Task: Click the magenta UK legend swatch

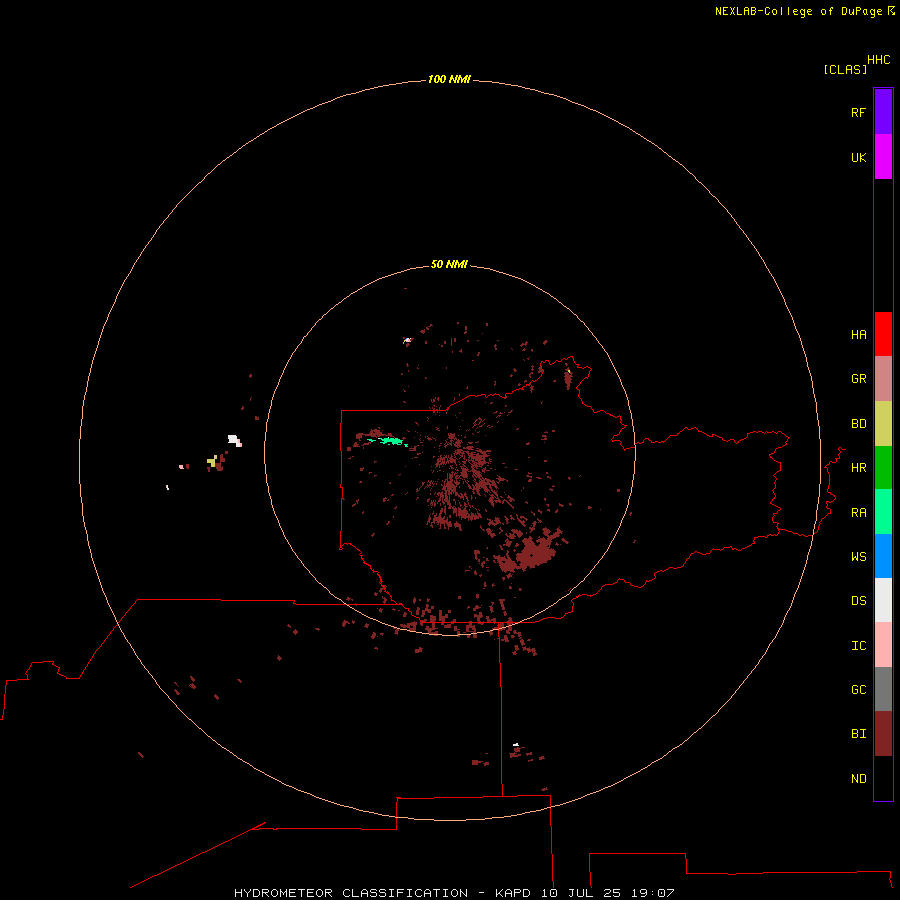Action: 883,157
